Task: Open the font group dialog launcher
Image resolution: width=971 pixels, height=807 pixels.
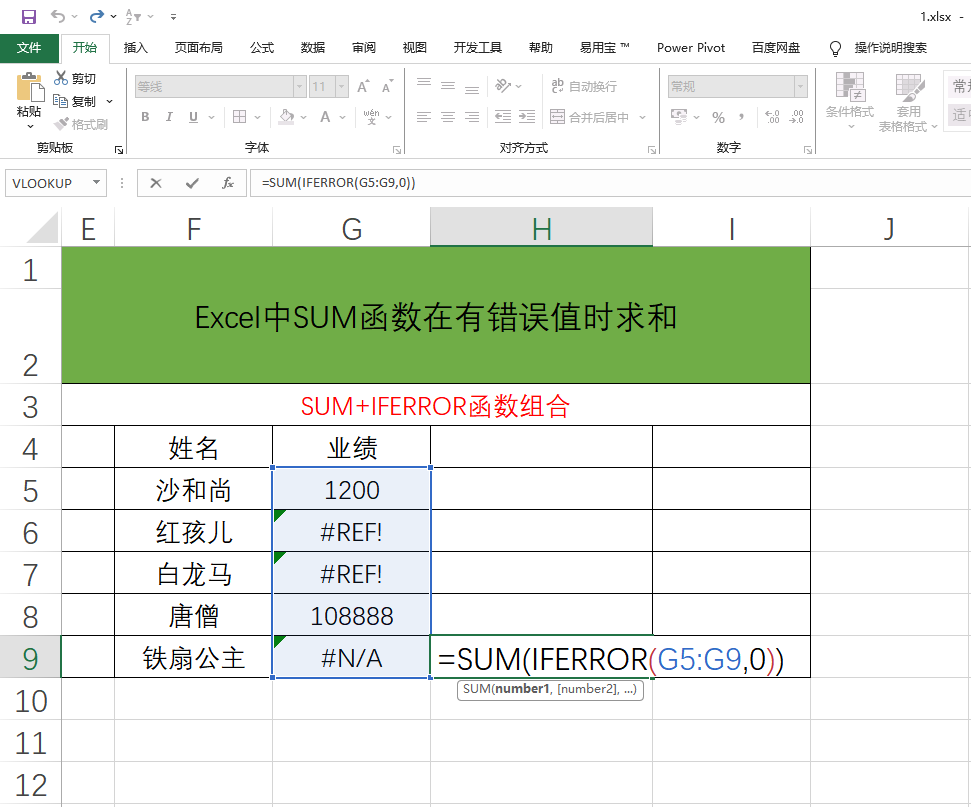Action: (397, 150)
